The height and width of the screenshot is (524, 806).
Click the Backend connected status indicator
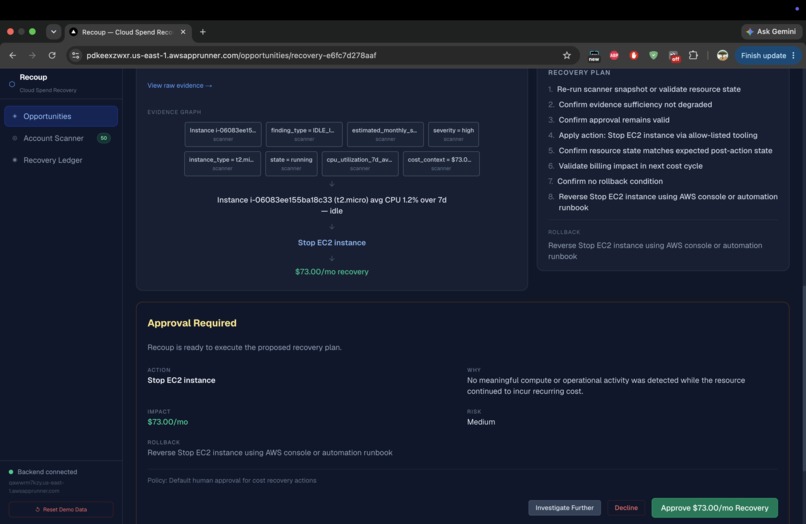(43, 472)
